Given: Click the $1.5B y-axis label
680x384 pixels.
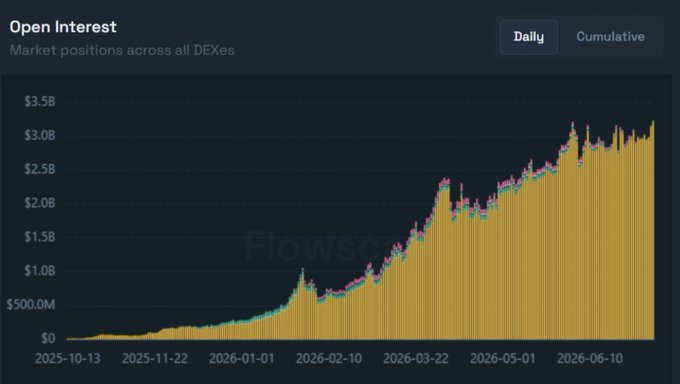Looking at the screenshot, I should pos(40,237).
